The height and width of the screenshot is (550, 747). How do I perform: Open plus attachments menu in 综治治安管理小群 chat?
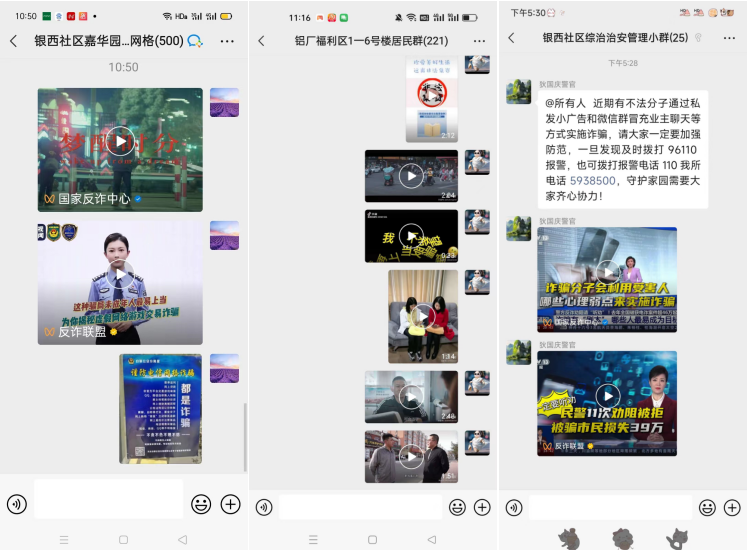point(732,508)
